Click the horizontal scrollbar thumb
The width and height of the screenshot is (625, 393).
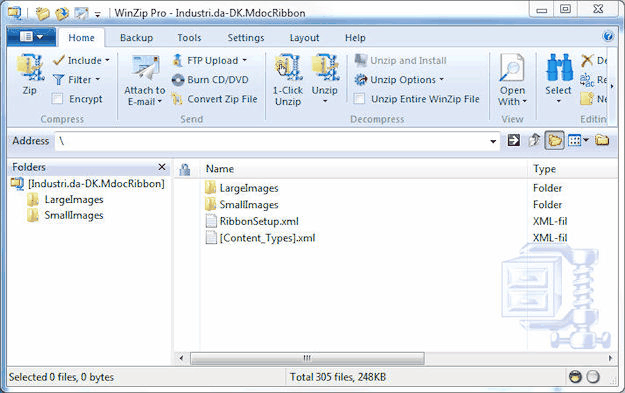(307, 358)
